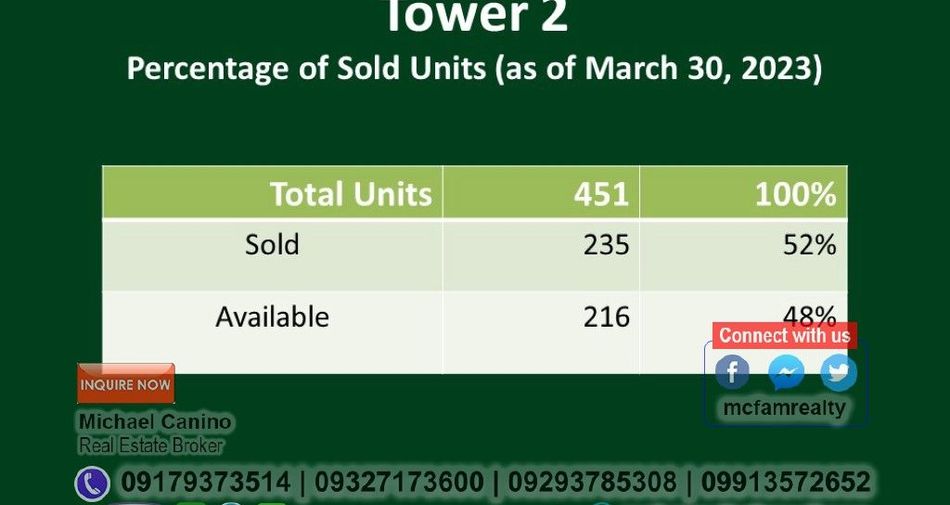This screenshot has width=950, height=505.
Task: Click the Connect with us label
Action: pos(784,335)
